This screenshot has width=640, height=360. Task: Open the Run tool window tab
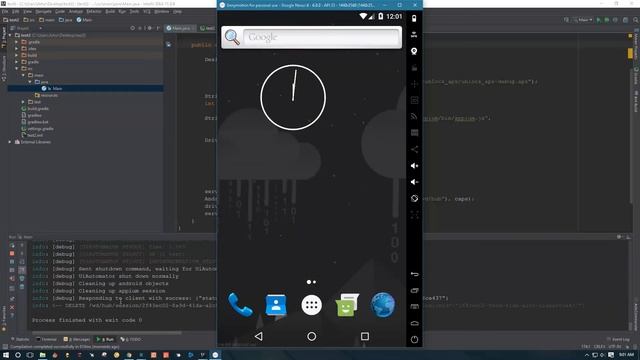pos(105,339)
